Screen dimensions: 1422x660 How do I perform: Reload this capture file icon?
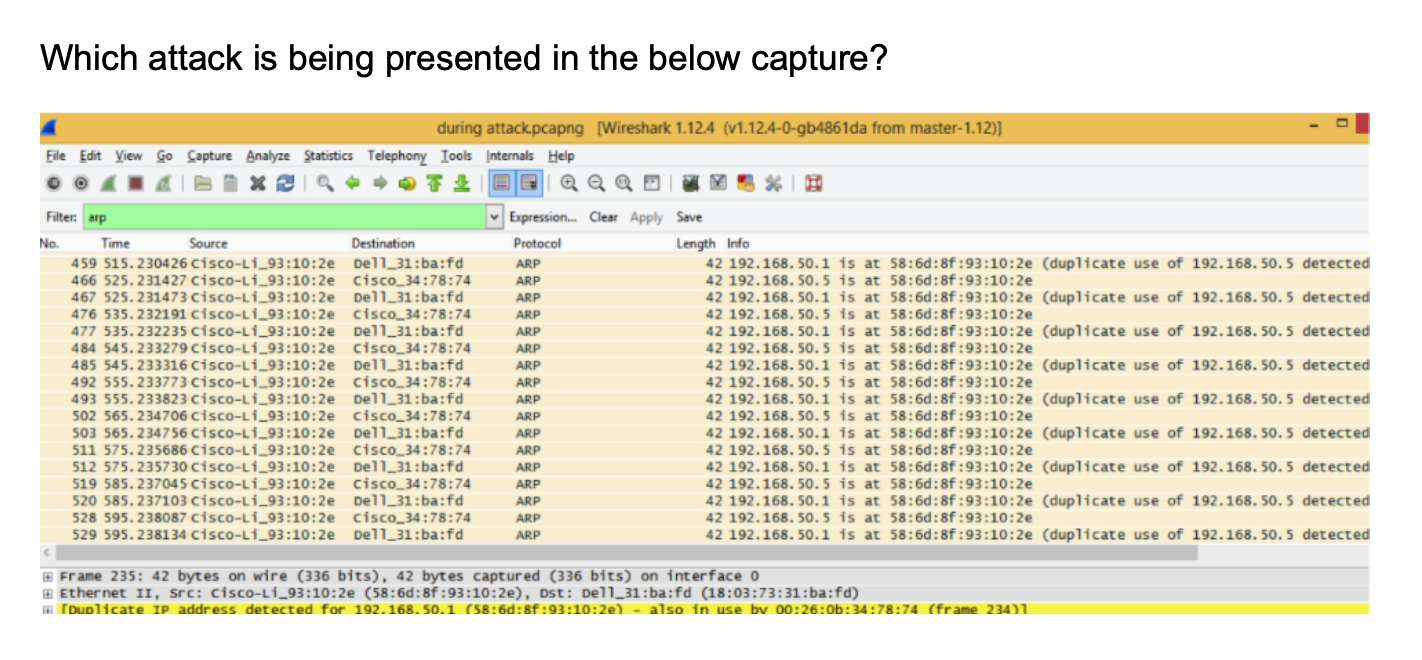point(285,184)
